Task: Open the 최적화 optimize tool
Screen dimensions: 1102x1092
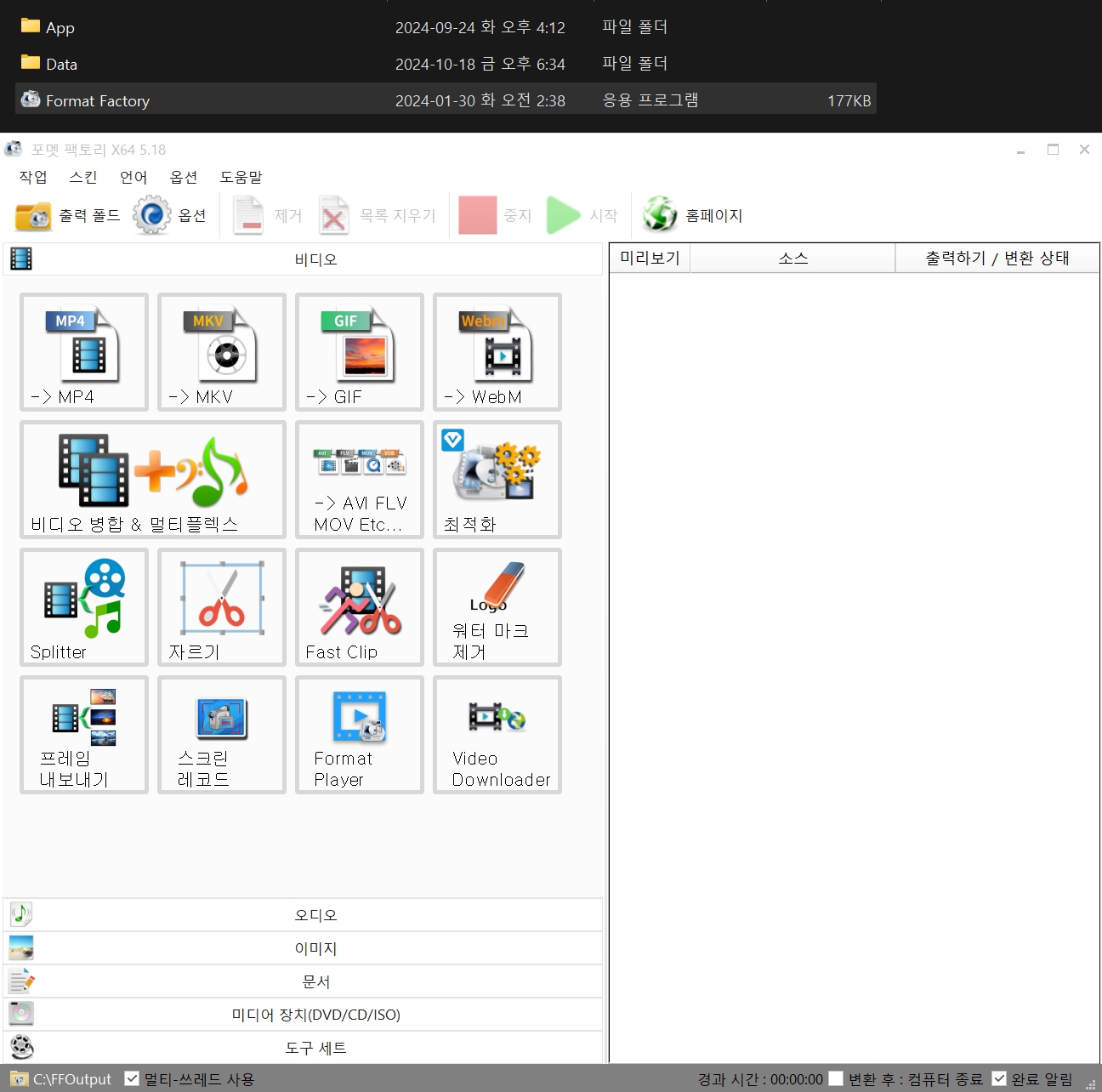Action: pos(497,480)
